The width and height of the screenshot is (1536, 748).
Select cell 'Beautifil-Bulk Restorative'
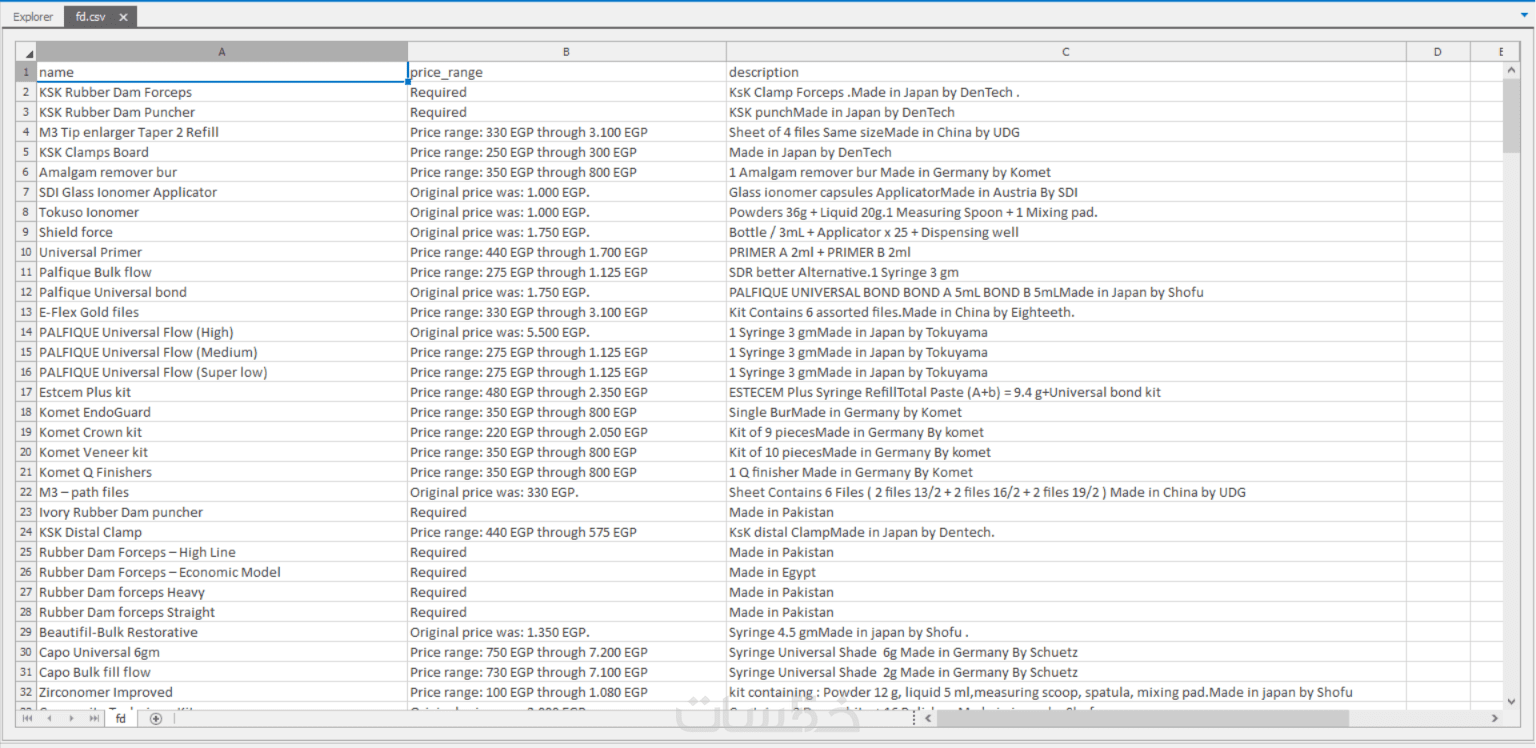tap(222, 632)
